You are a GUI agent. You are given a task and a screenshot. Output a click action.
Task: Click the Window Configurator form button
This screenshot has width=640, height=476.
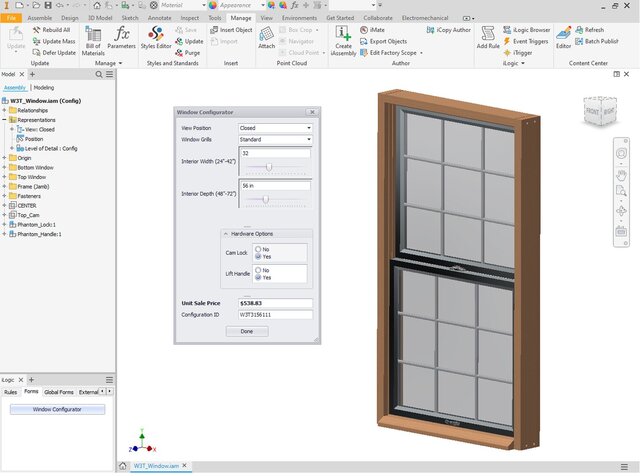pyautogui.click(x=57, y=409)
